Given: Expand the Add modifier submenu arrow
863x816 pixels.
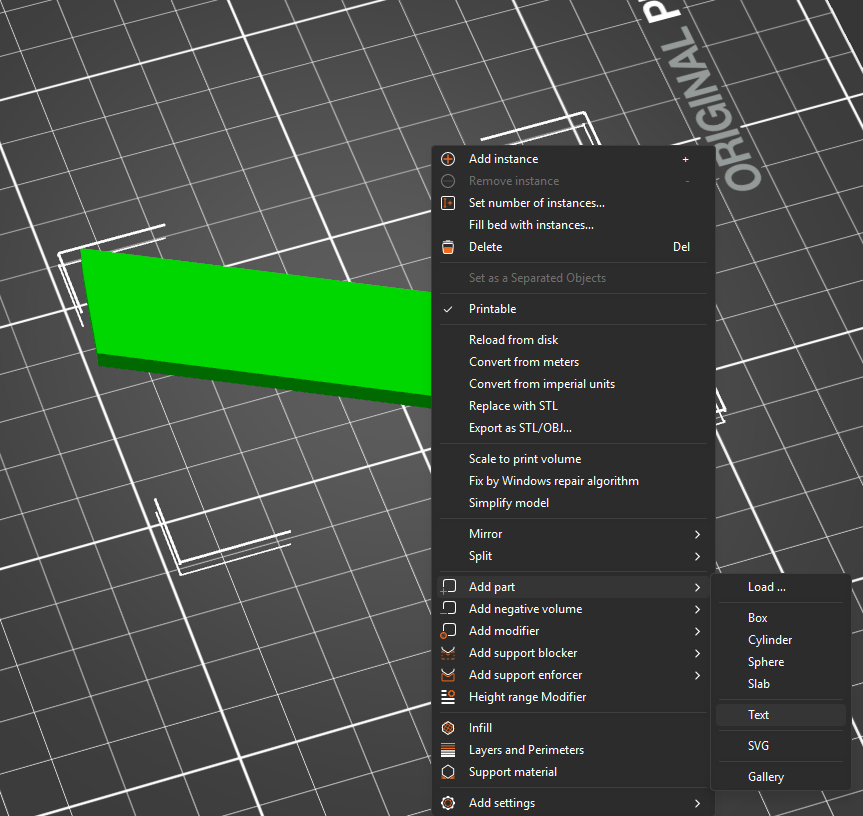Looking at the screenshot, I should pyautogui.click(x=697, y=631).
